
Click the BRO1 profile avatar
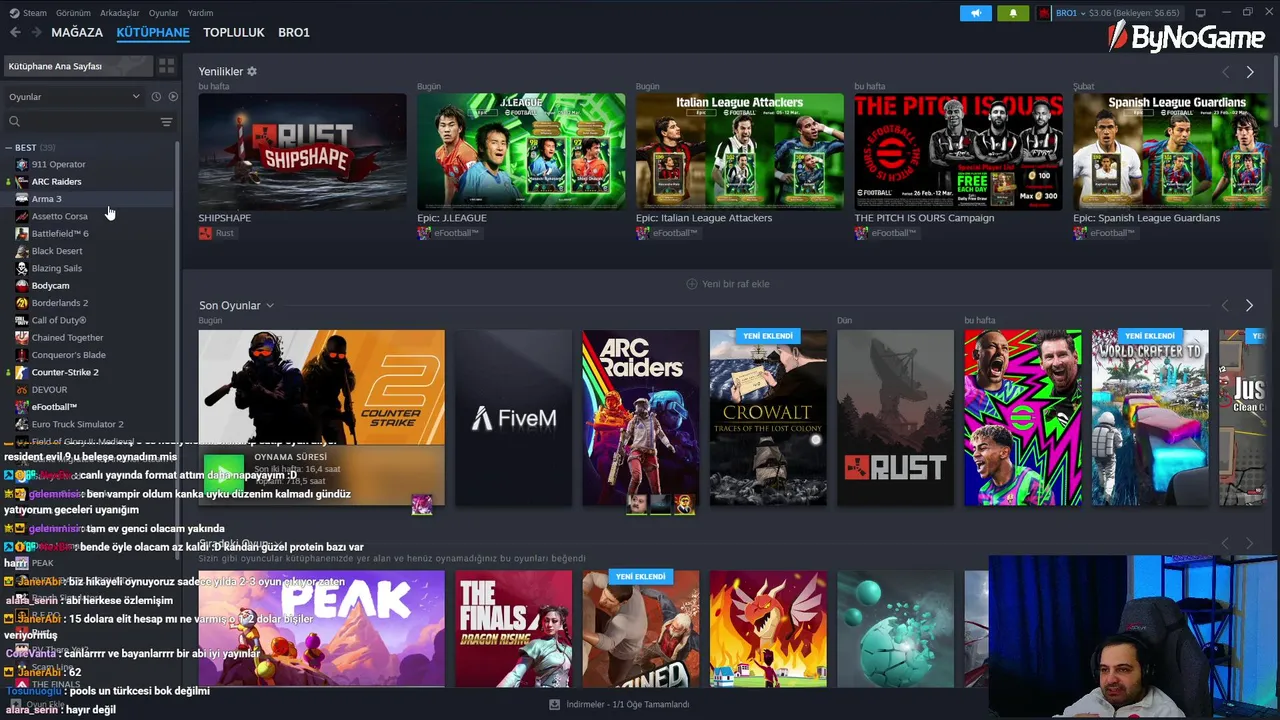(x=1044, y=13)
